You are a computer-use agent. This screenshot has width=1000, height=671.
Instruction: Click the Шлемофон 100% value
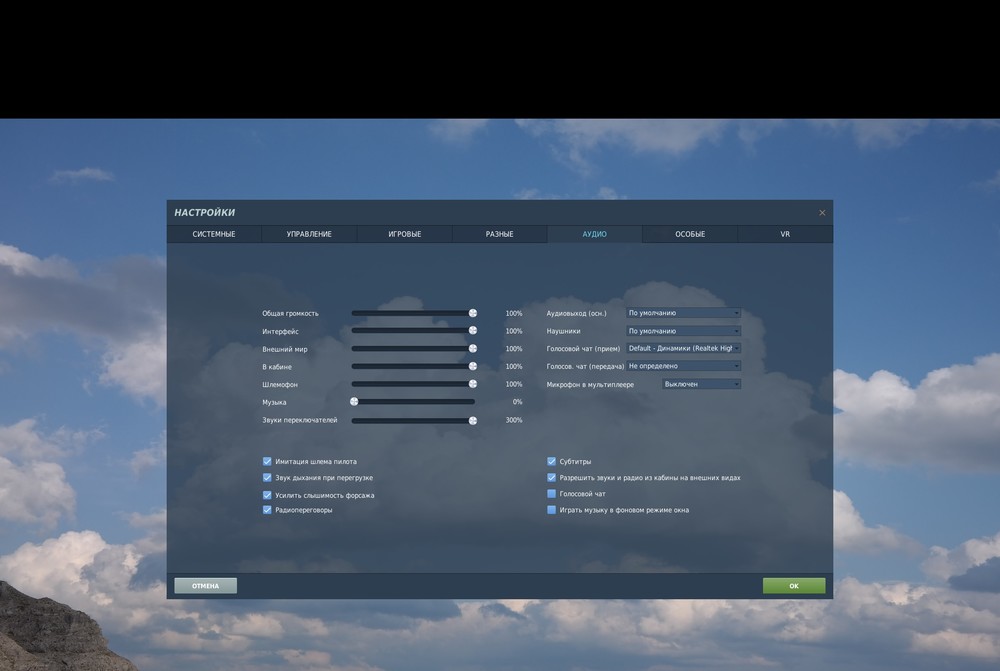tap(513, 384)
